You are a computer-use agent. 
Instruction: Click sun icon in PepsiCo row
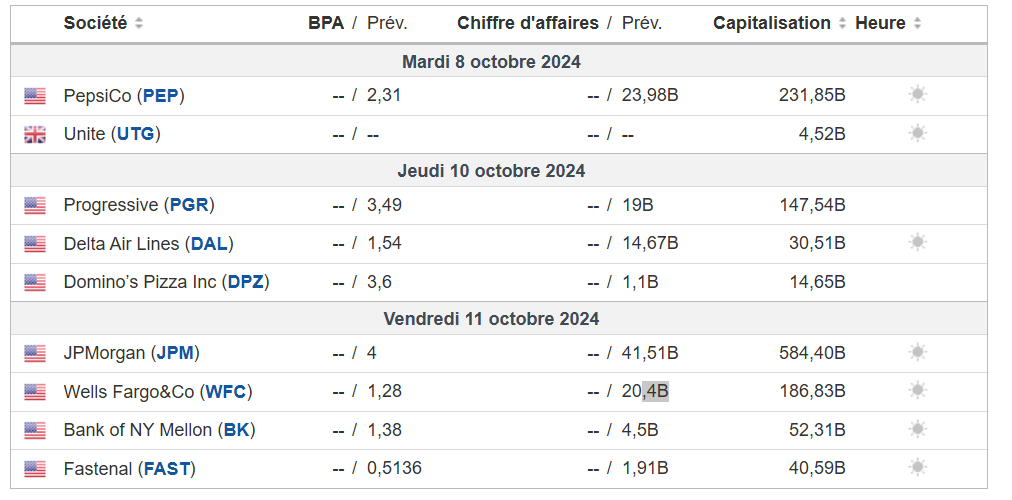pyautogui.click(x=917, y=95)
